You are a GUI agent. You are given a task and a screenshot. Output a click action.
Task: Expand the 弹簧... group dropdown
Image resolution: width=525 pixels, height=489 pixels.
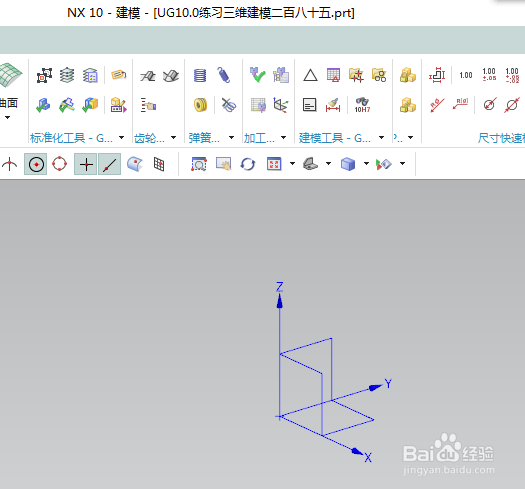coord(231,137)
